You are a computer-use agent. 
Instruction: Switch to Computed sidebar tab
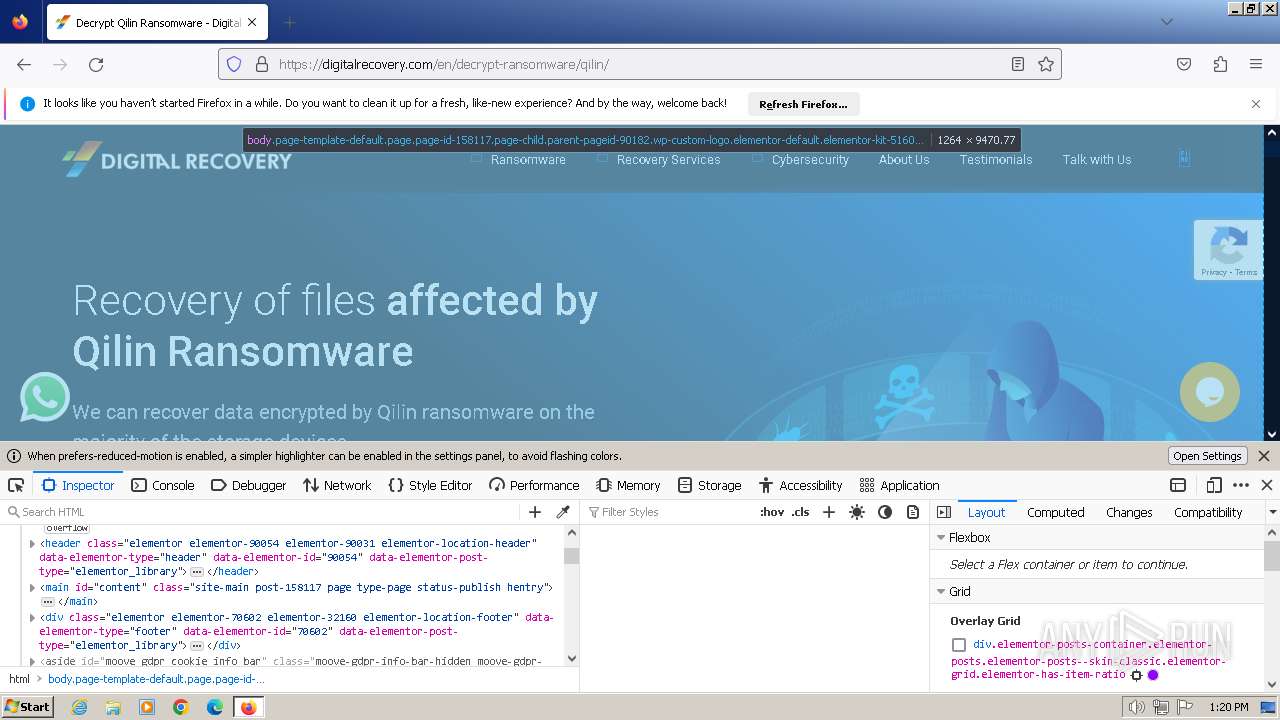[x=1055, y=512]
